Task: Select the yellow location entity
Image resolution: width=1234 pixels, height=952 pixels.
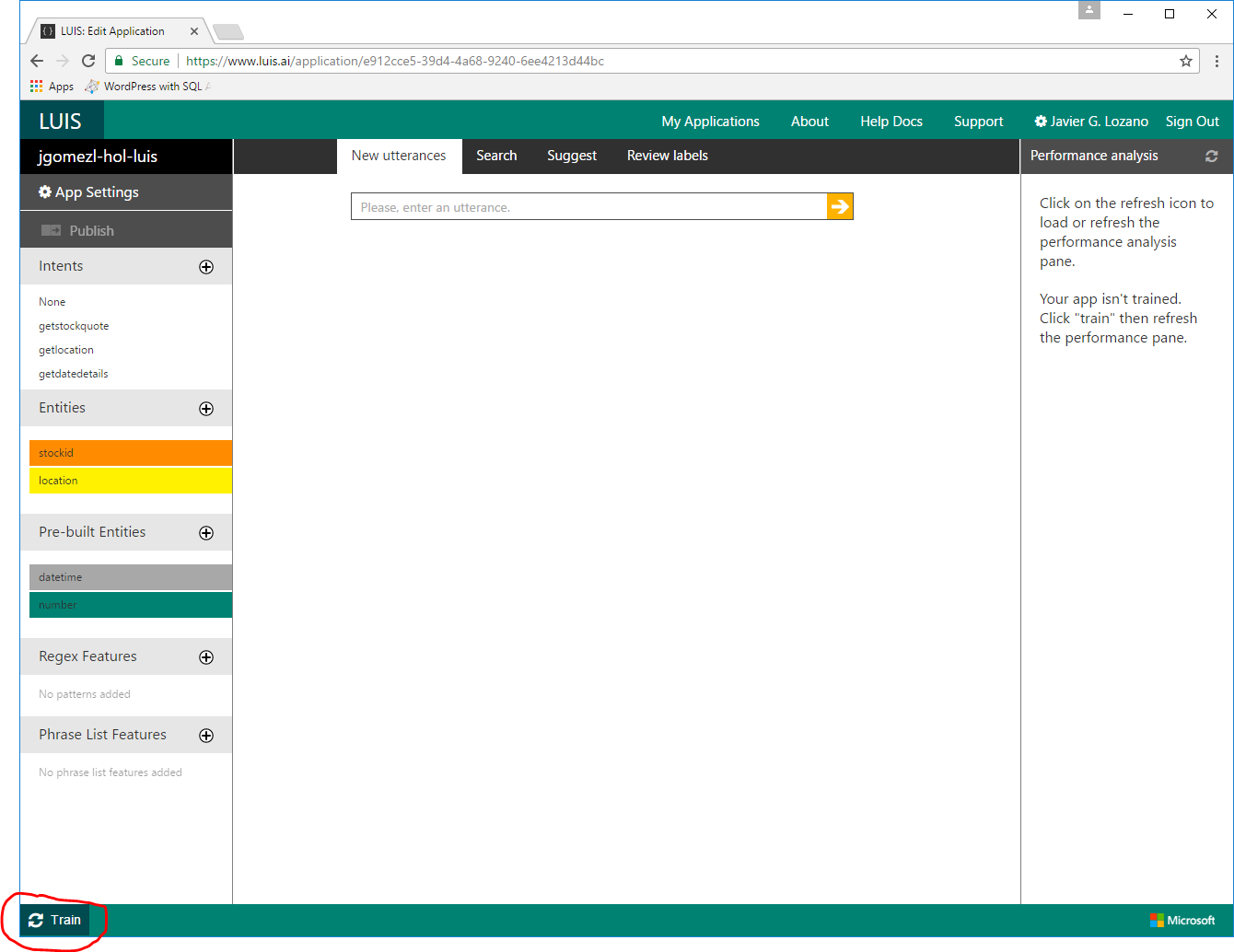Action: tap(131, 481)
